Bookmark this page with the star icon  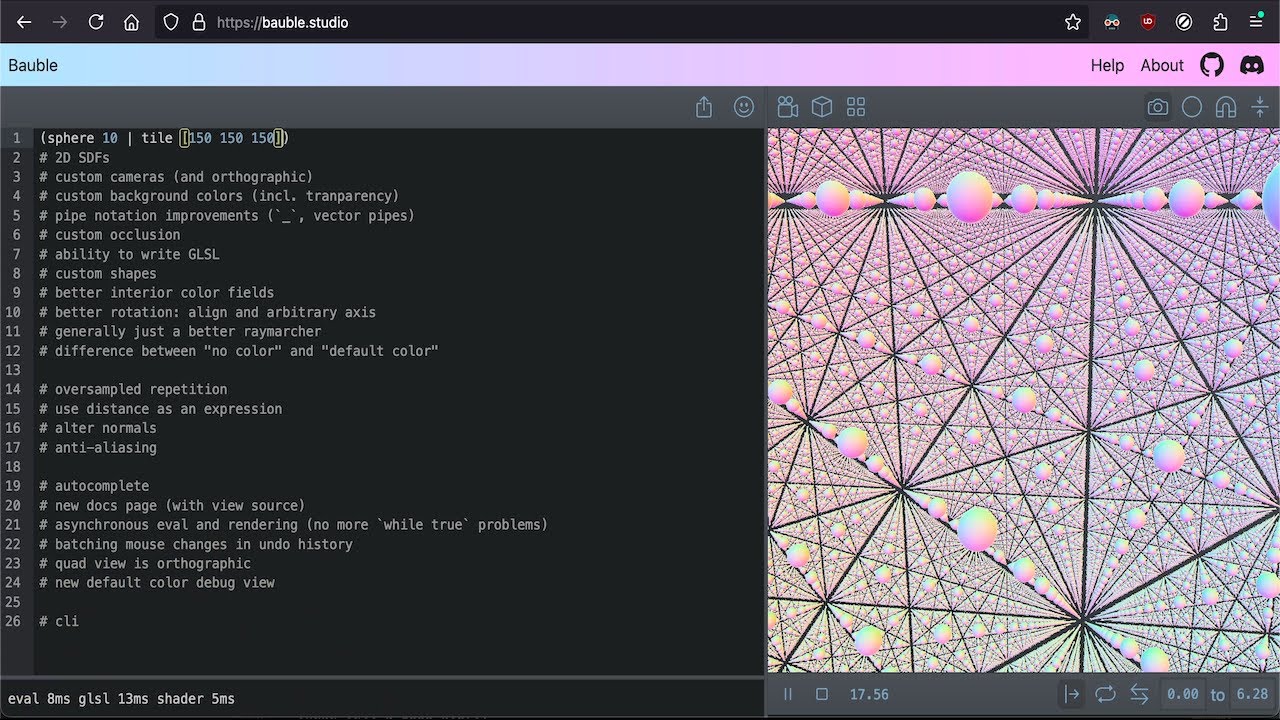coord(1073,22)
